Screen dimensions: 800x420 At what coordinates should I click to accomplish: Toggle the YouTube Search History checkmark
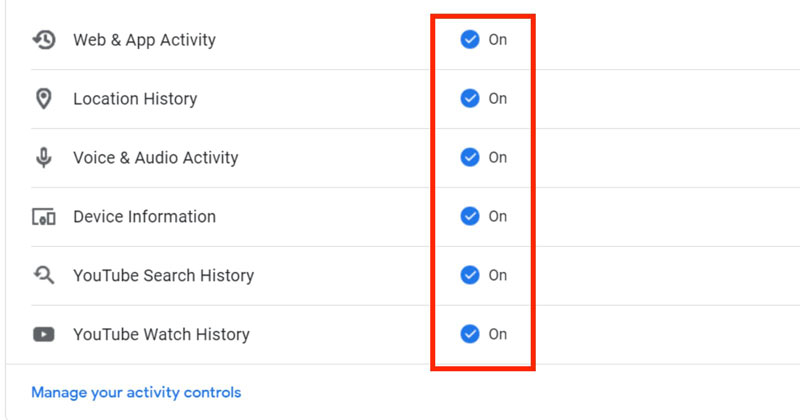tap(470, 275)
